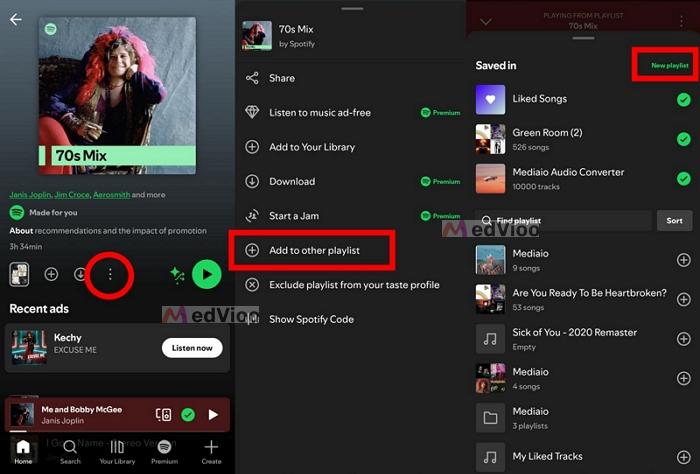Tap the Made for you Spotify logo

coord(17,212)
